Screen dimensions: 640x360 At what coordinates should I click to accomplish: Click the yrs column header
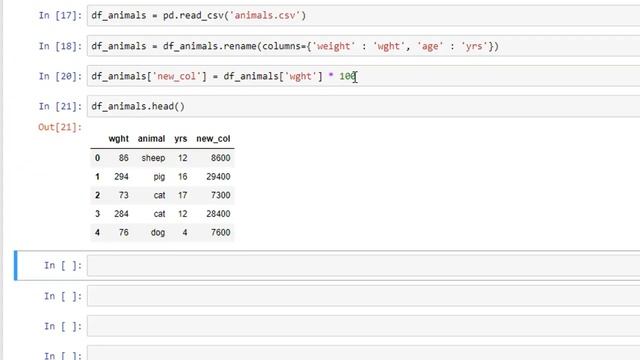tap(180, 139)
